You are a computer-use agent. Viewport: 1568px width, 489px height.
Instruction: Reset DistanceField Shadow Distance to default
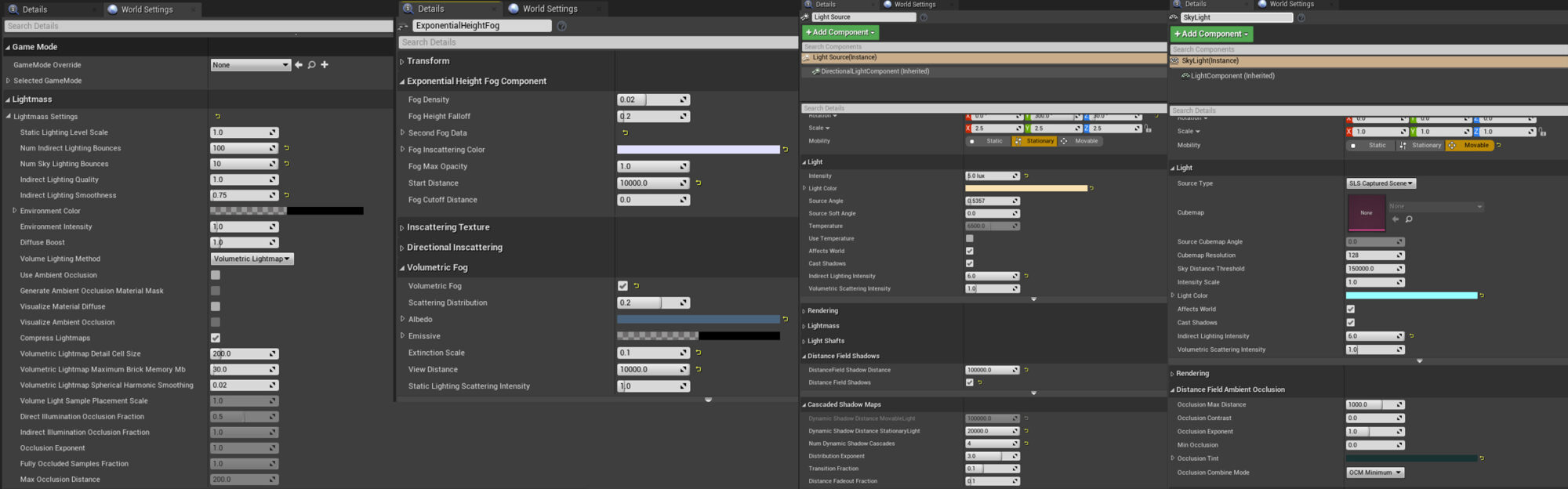tap(1026, 370)
